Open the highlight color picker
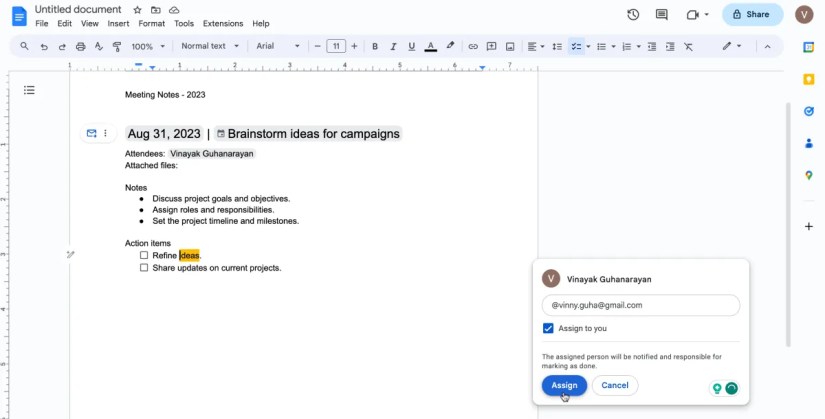The image size is (825, 419). click(x=450, y=46)
